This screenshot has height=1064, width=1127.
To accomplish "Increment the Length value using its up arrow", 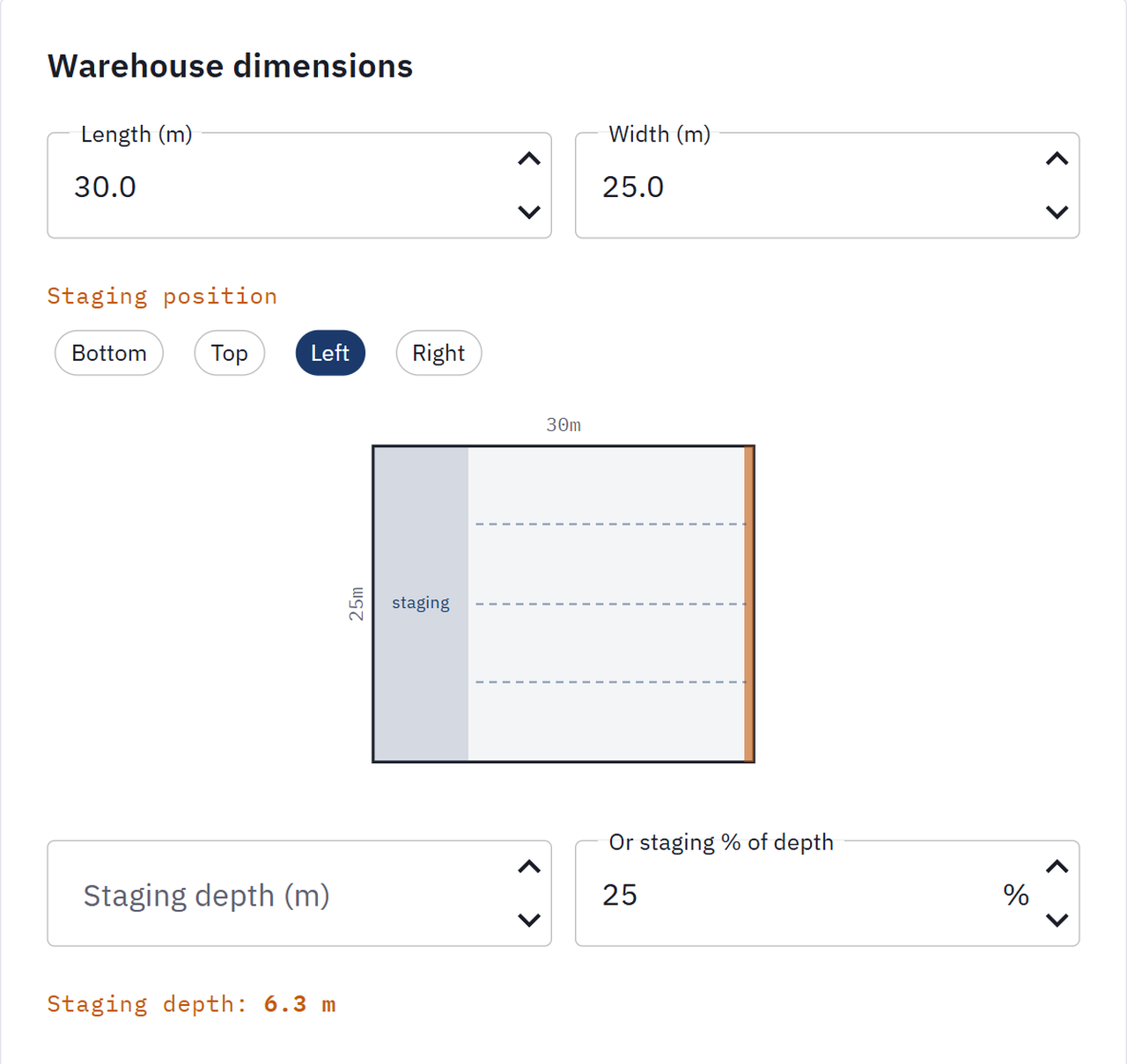I will coord(529,159).
